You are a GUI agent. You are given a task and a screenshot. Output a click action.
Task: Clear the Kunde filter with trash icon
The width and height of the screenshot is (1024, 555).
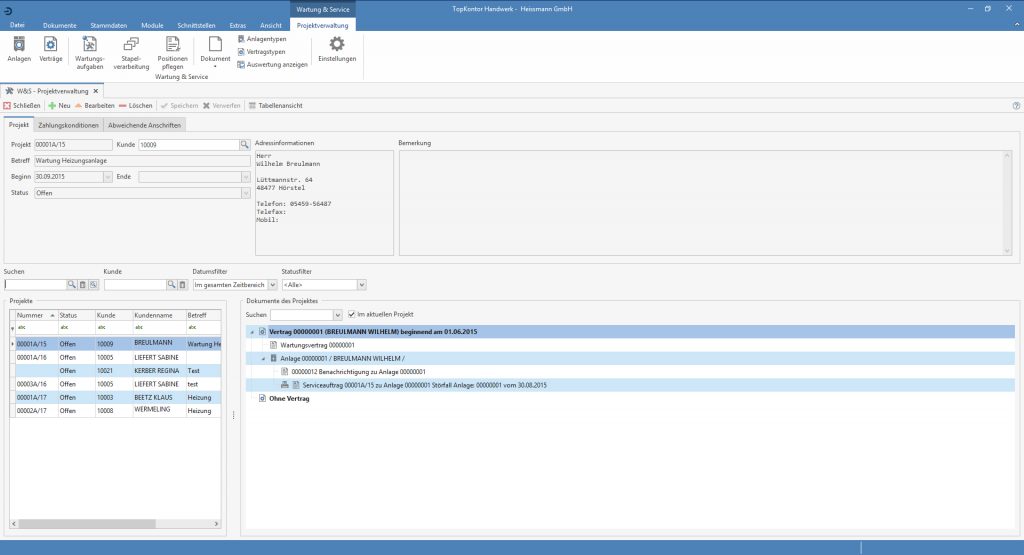click(x=182, y=285)
